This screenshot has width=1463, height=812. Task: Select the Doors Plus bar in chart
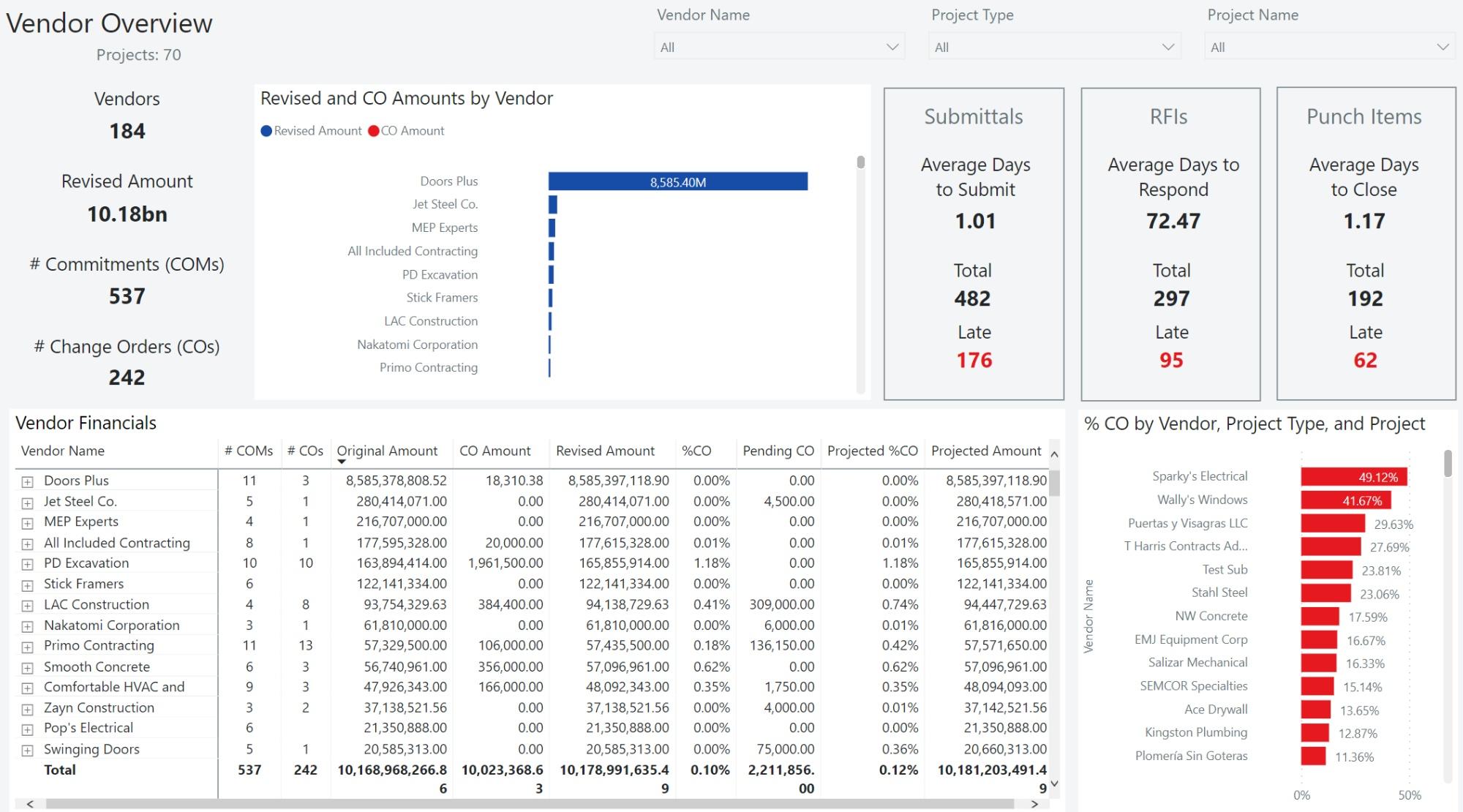[x=677, y=181]
